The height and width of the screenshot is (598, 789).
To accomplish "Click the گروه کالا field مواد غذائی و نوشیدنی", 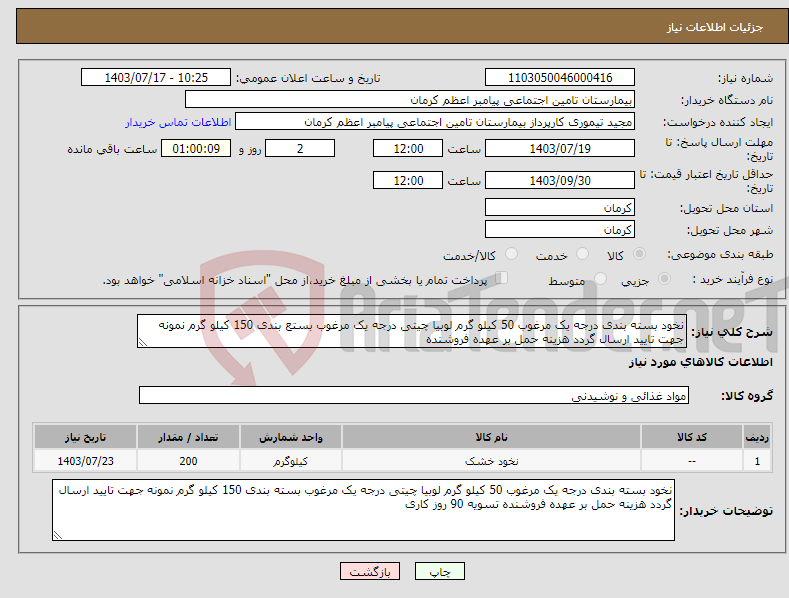I will (x=414, y=395).
